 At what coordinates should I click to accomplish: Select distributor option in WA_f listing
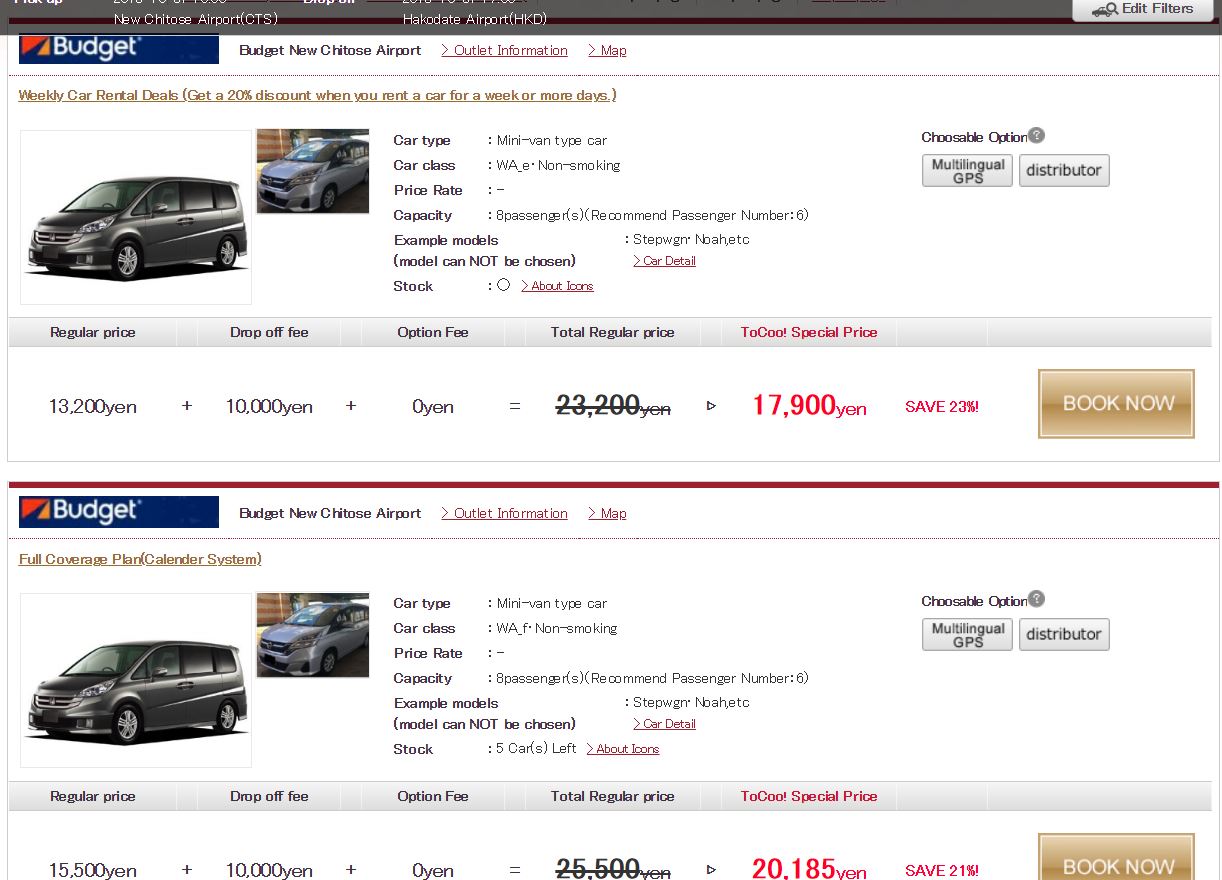[1064, 634]
